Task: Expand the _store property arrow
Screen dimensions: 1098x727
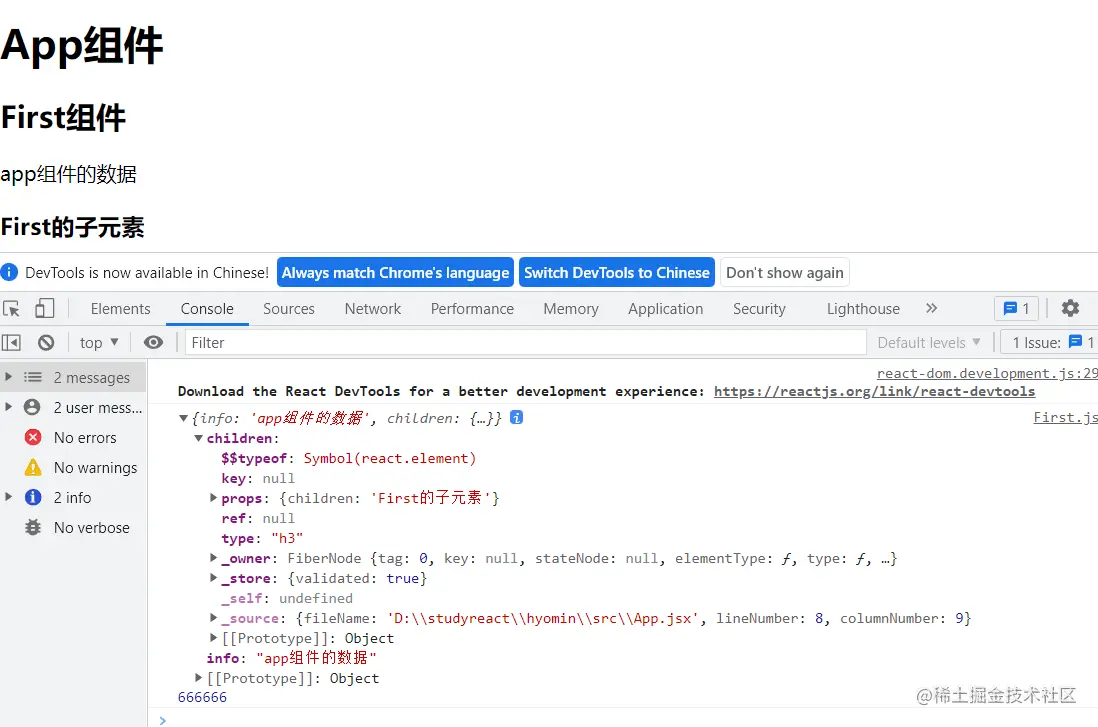Action: pos(214,578)
